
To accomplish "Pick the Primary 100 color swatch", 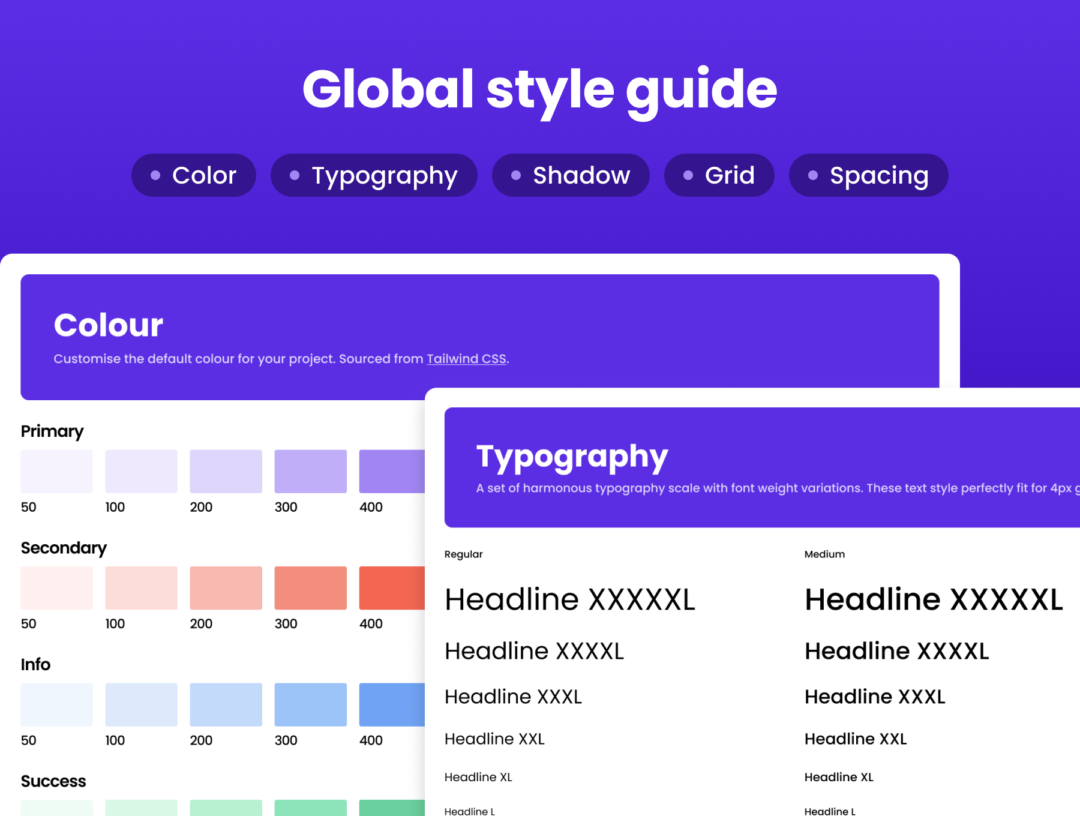I will (x=141, y=472).
